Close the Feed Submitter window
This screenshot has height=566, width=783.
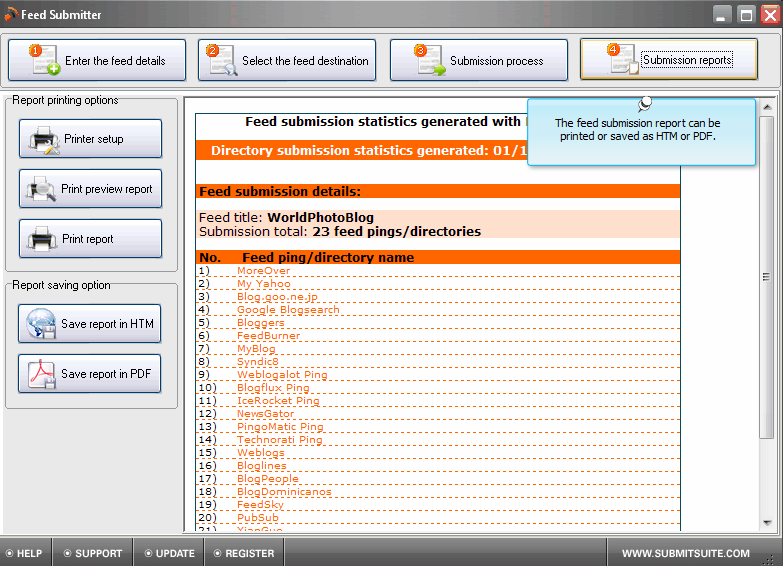click(771, 14)
